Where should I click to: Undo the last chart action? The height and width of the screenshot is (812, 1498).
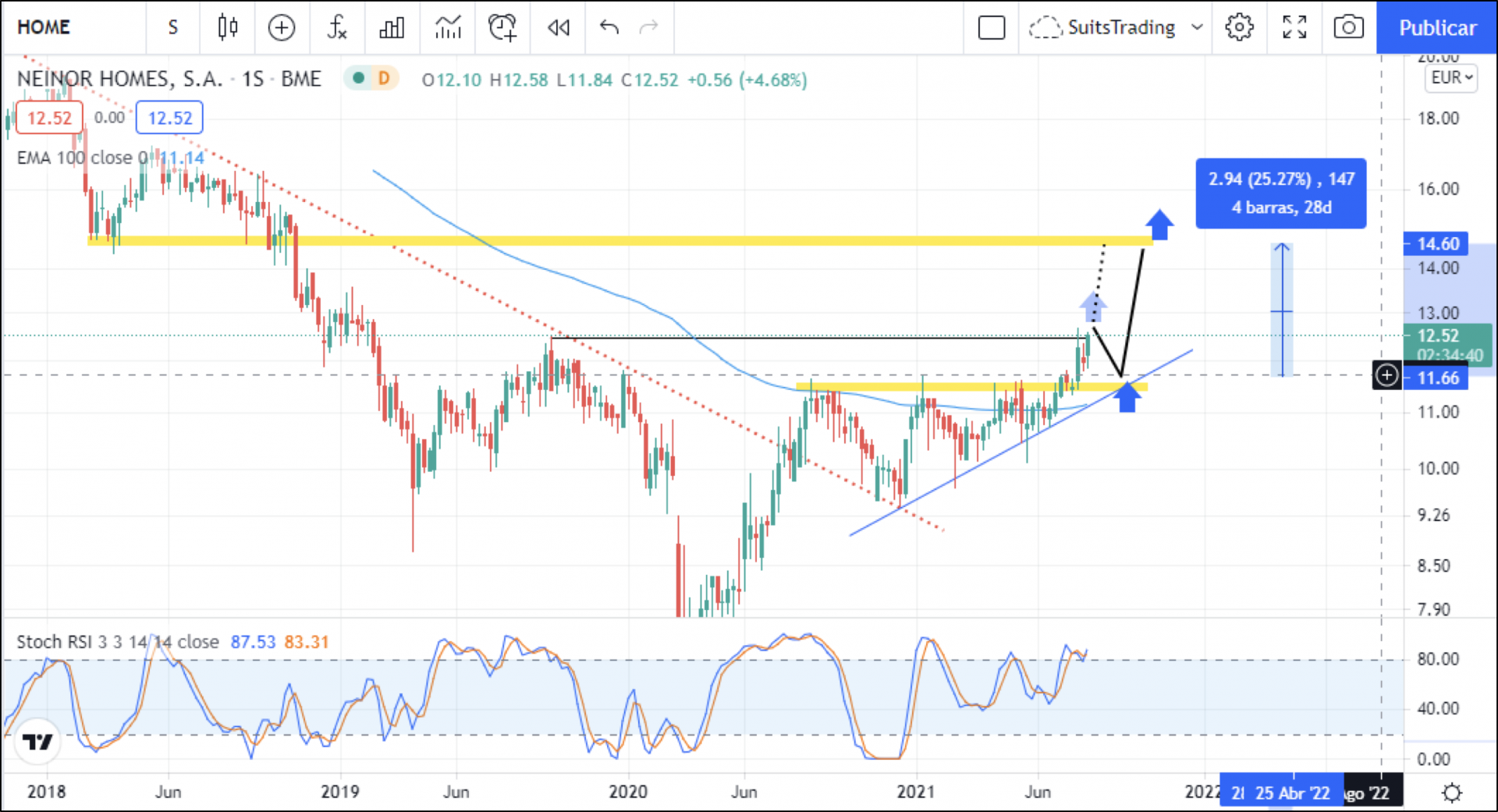coord(609,28)
